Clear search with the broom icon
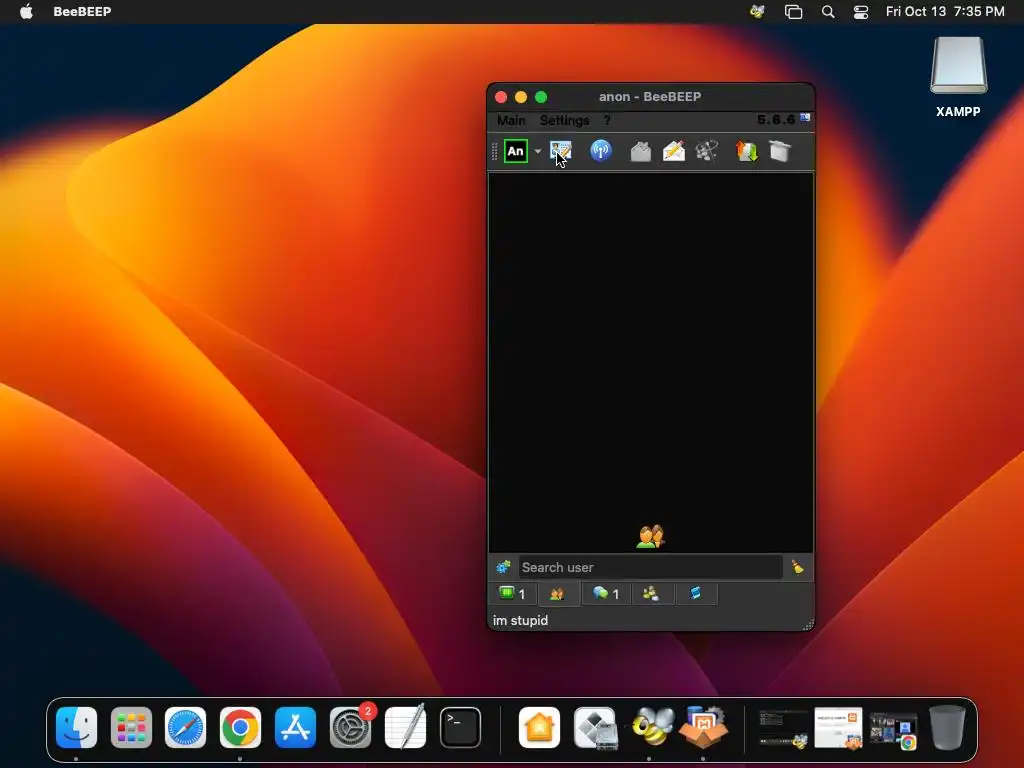The height and width of the screenshot is (768, 1024). pos(797,567)
